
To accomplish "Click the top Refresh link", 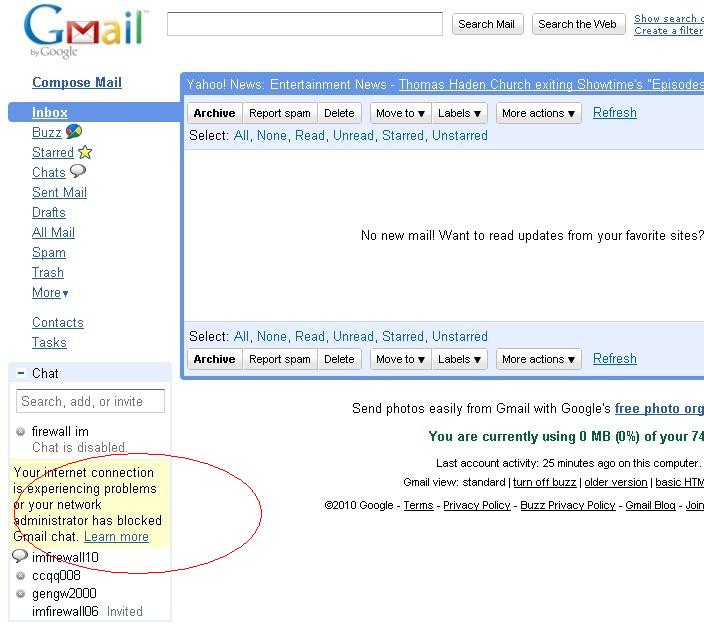I will click(x=615, y=112).
